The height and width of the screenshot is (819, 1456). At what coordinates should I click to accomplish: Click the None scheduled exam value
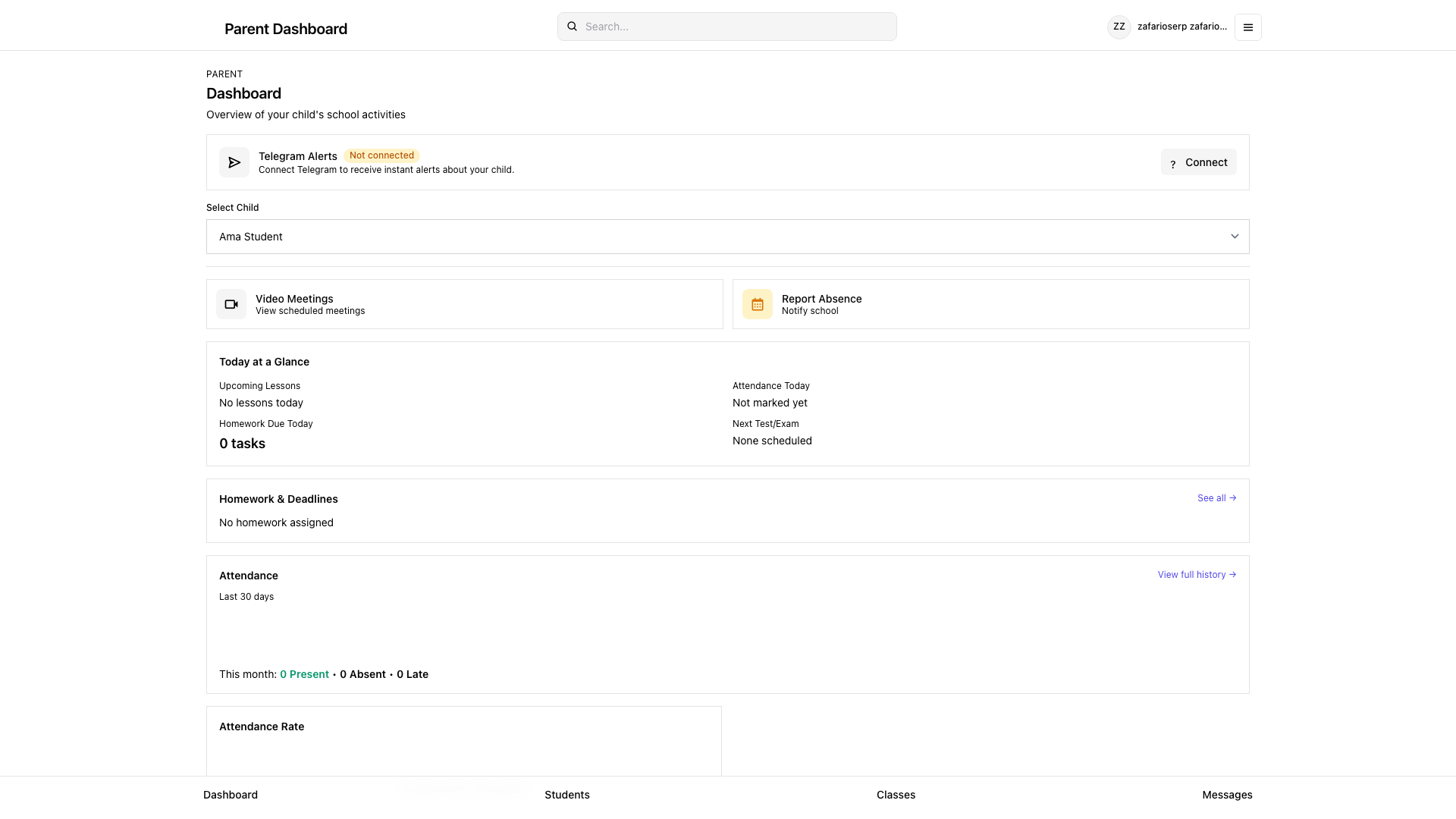click(772, 441)
